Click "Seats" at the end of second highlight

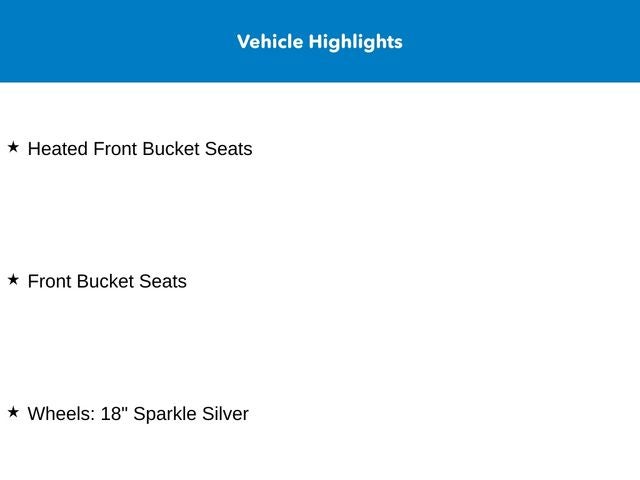[163, 282]
